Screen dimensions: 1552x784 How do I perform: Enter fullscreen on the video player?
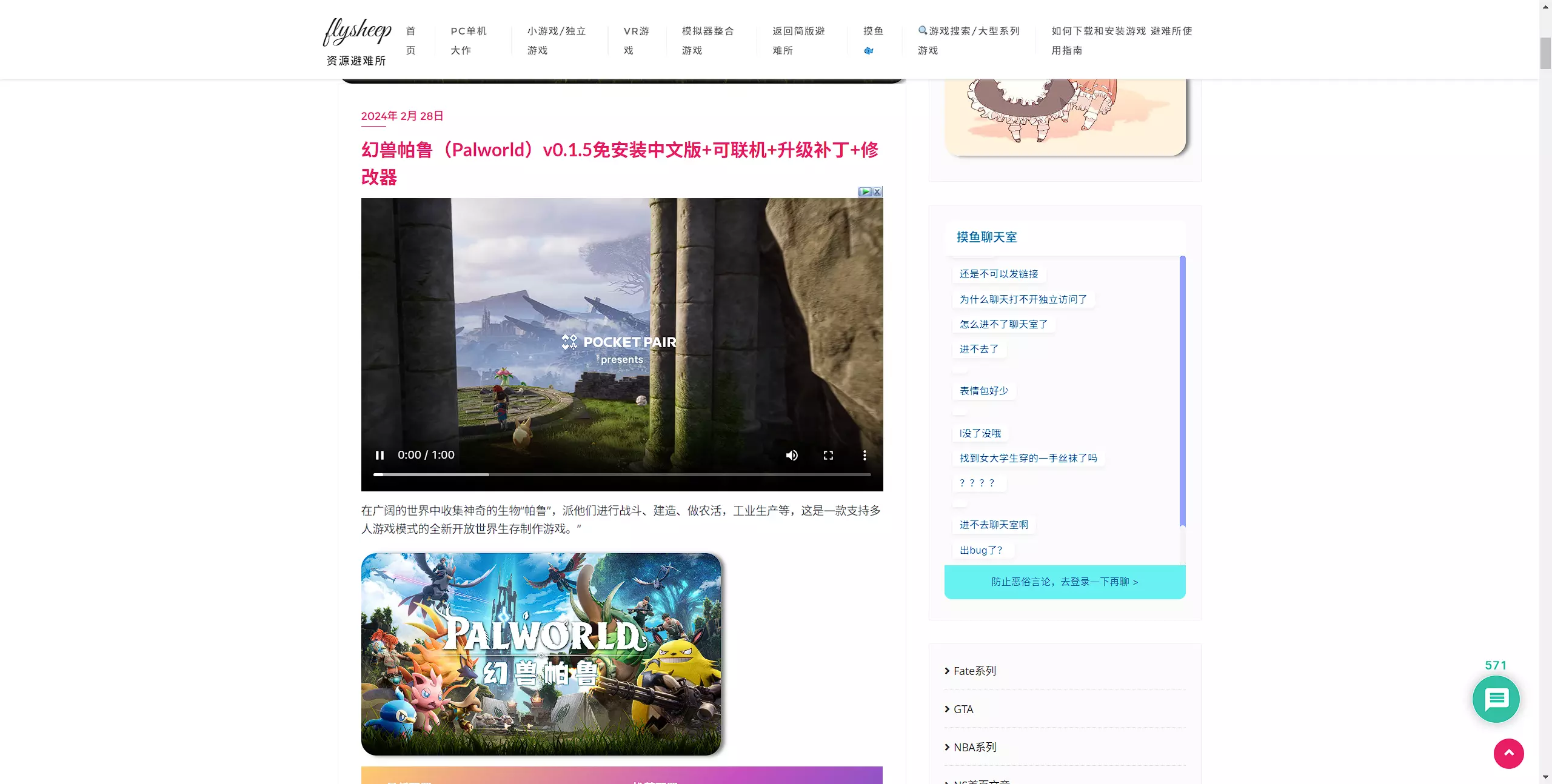point(828,455)
